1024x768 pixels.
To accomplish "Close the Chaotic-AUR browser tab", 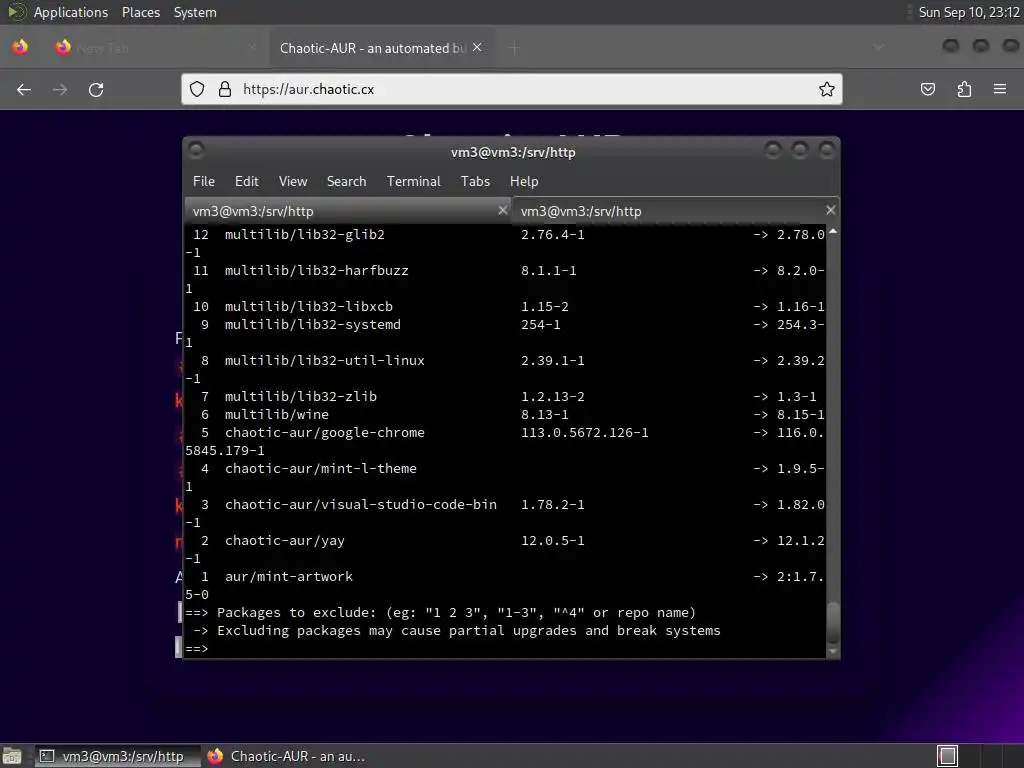I will (477, 47).
